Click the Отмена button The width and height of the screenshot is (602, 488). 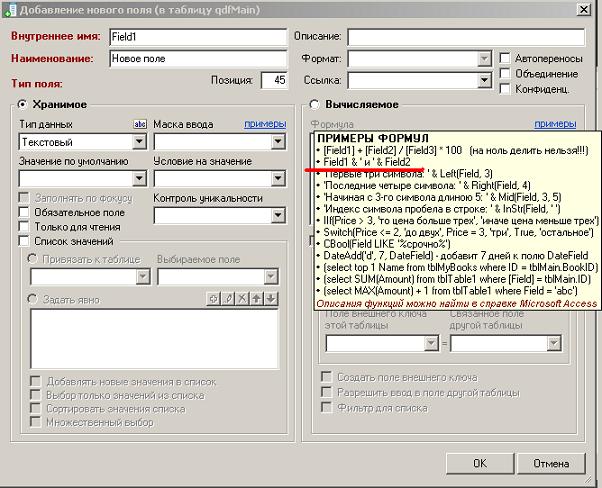(550, 464)
